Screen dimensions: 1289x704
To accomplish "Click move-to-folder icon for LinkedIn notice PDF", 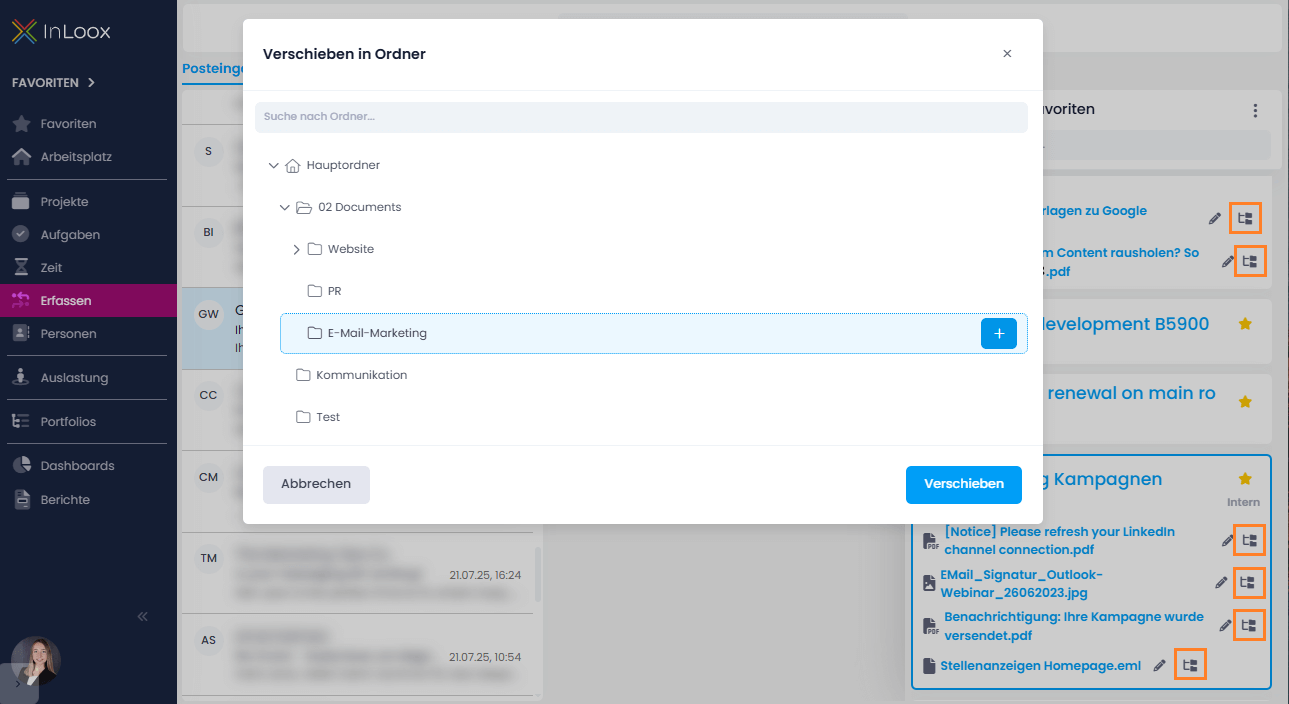I will pyautogui.click(x=1248, y=540).
